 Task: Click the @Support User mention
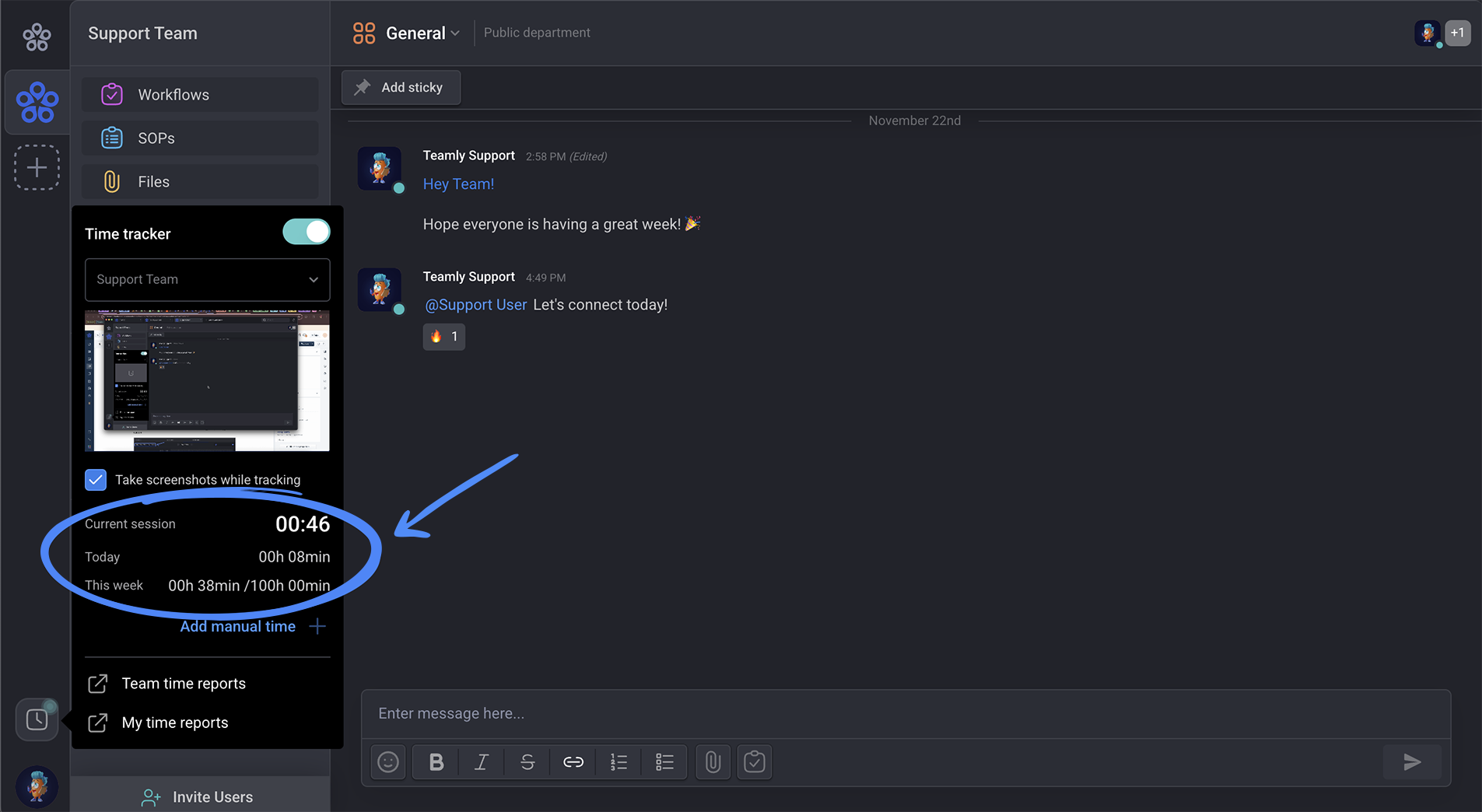tap(475, 305)
